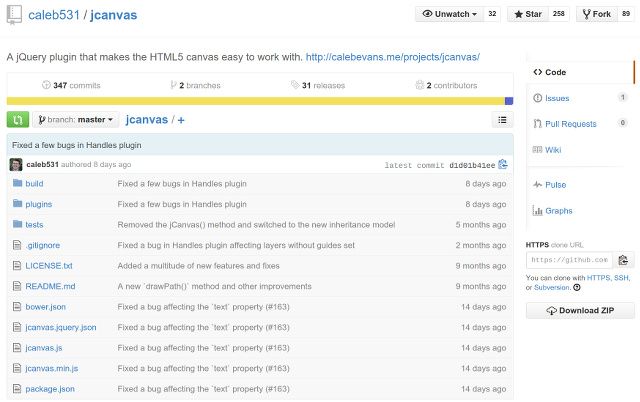The height and width of the screenshot is (402, 640).
Task: Click the blue language bar segment
Action: tap(509, 101)
